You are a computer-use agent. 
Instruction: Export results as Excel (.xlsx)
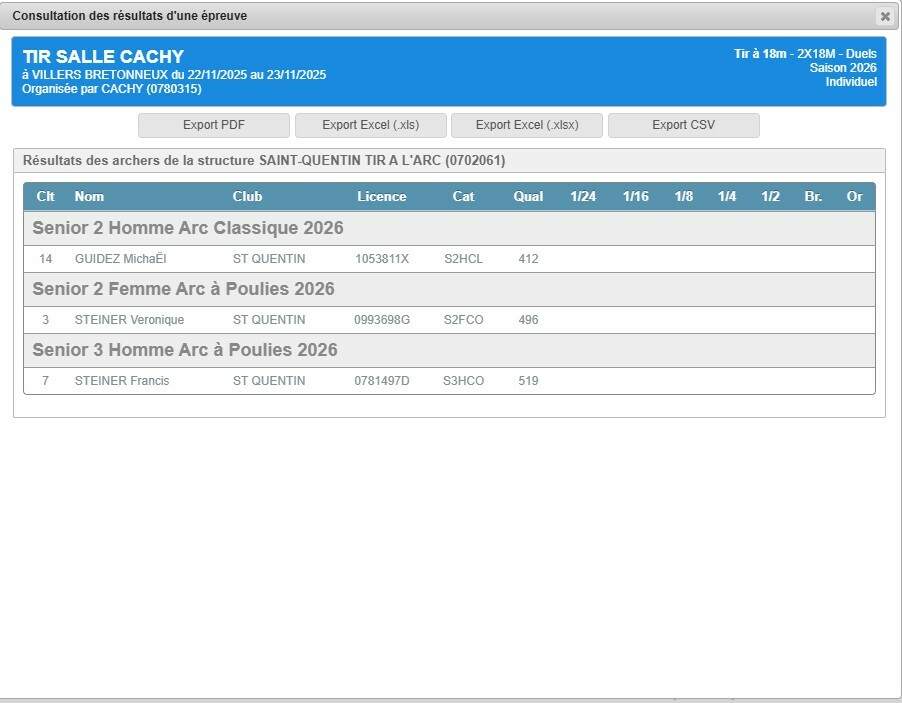click(x=526, y=125)
